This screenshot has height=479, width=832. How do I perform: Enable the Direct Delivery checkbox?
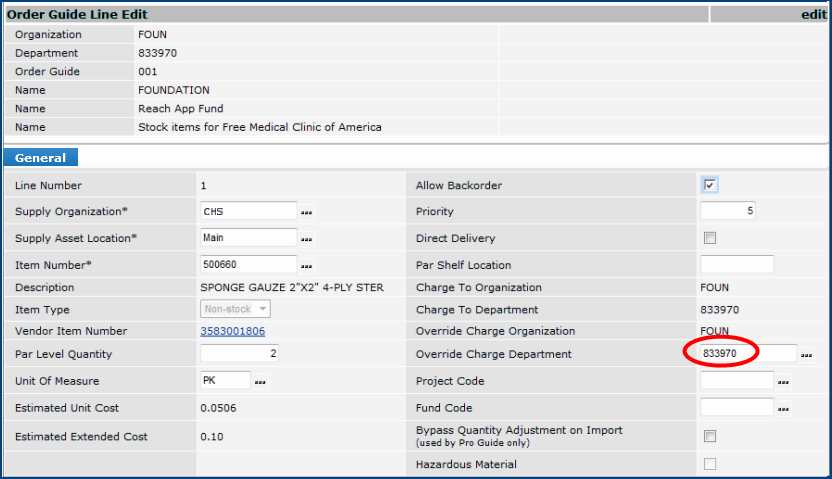pyautogui.click(x=710, y=238)
